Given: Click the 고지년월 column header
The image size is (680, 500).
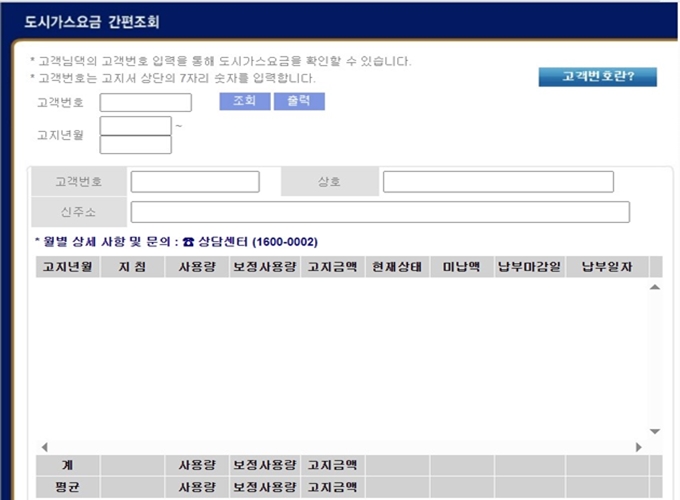Looking at the screenshot, I should coord(68,267).
